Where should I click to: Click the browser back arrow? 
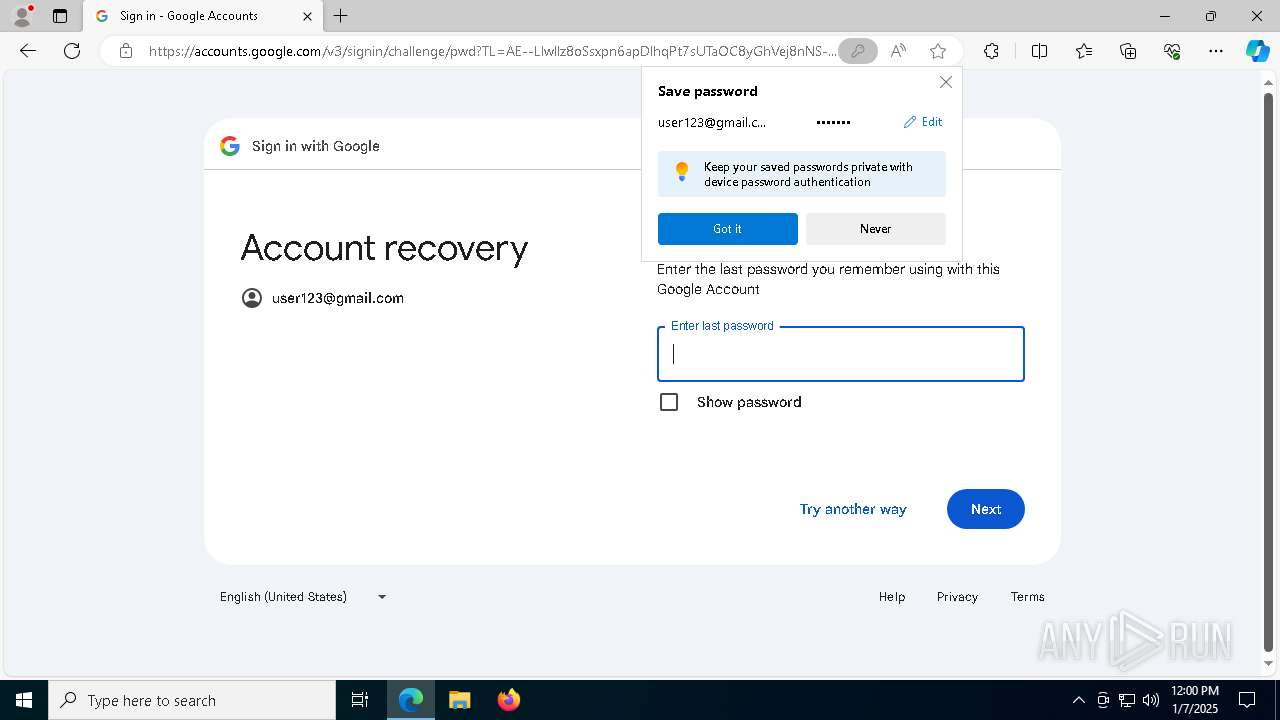click(x=28, y=51)
